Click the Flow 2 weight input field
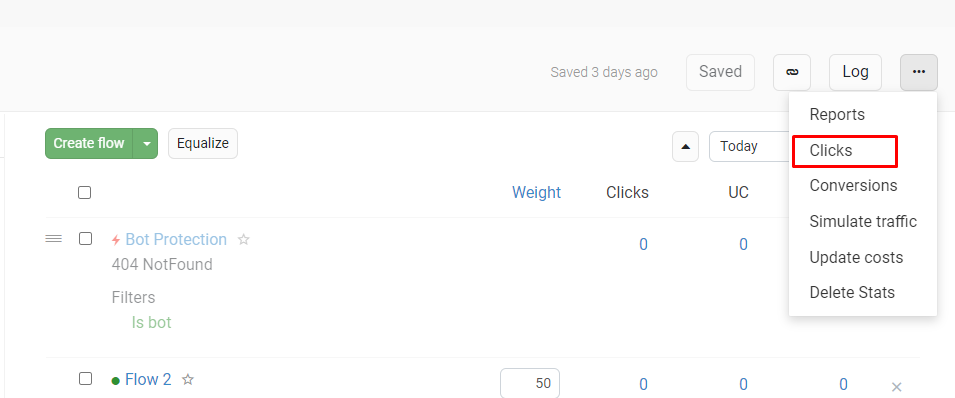This screenshot has height=398, width=955. 530,383
